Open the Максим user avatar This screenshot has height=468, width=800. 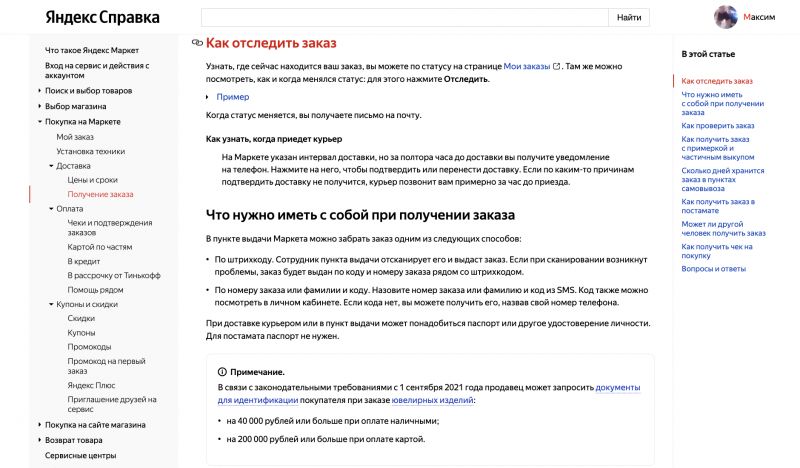[x=726, y=17]
